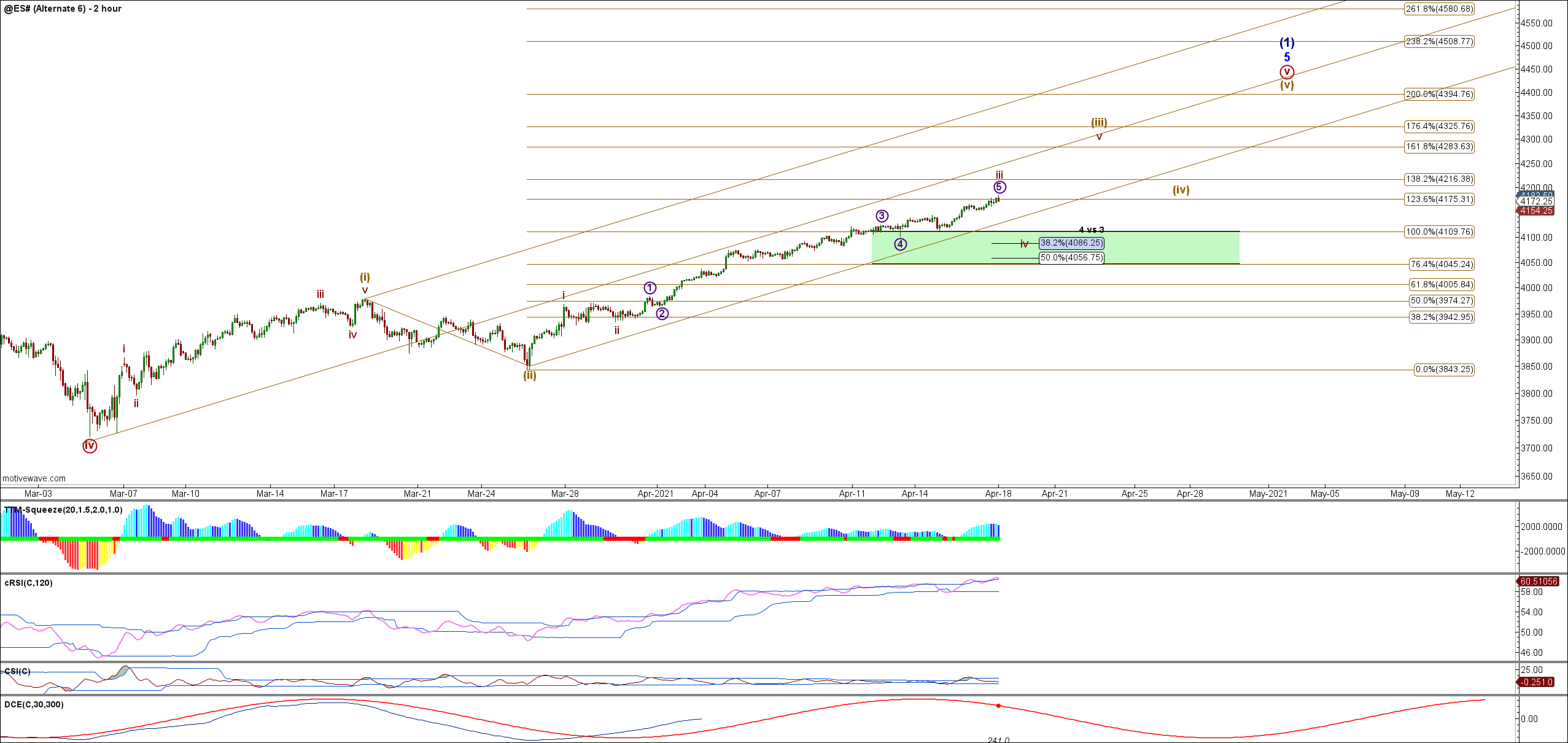Viewport: 1568px width, 743px height.
Task: Select the highlighted 38.2%(4086.25) retracement label
Action: coord(1071,243)
